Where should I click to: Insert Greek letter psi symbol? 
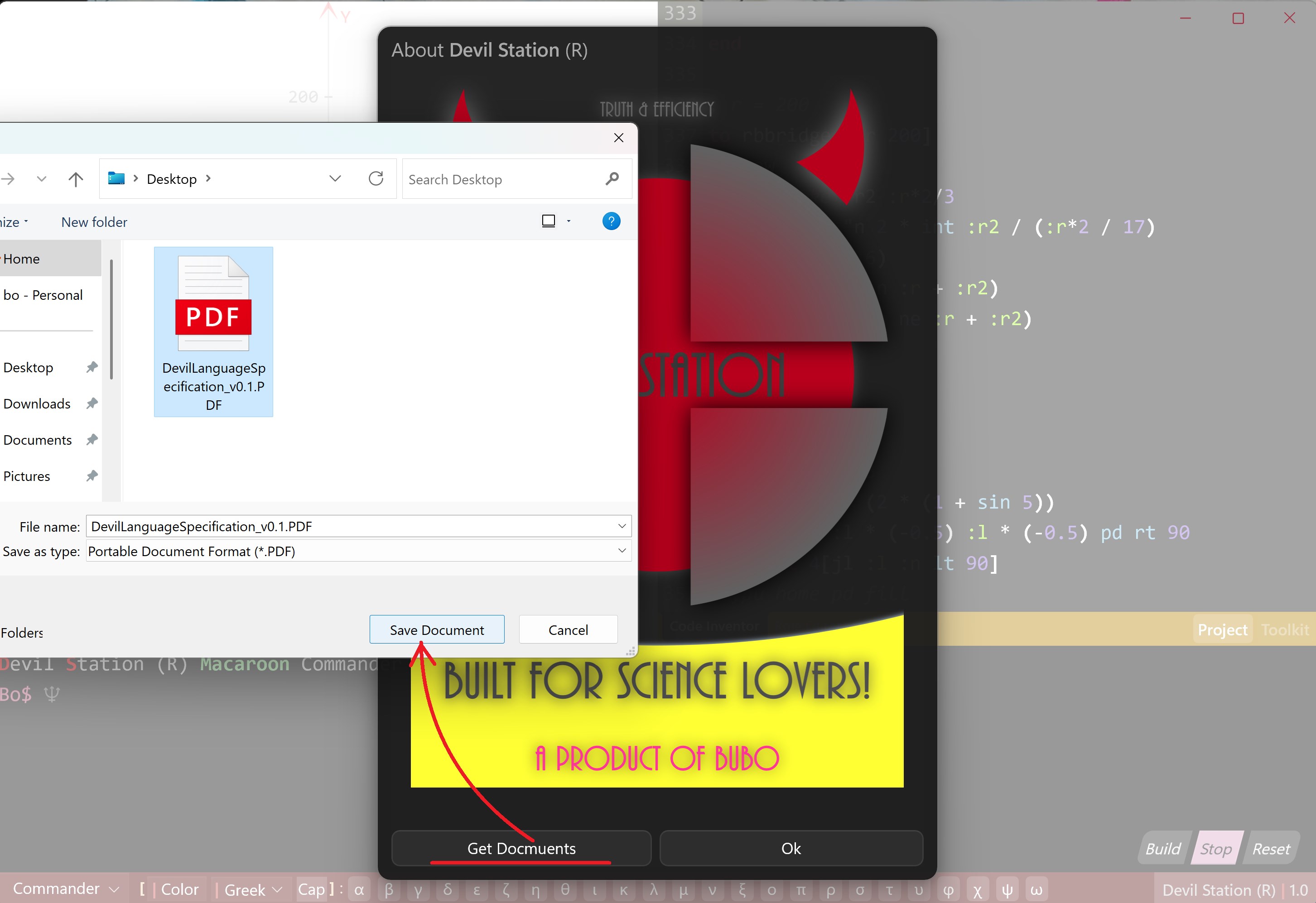(x=1007, y=889)
